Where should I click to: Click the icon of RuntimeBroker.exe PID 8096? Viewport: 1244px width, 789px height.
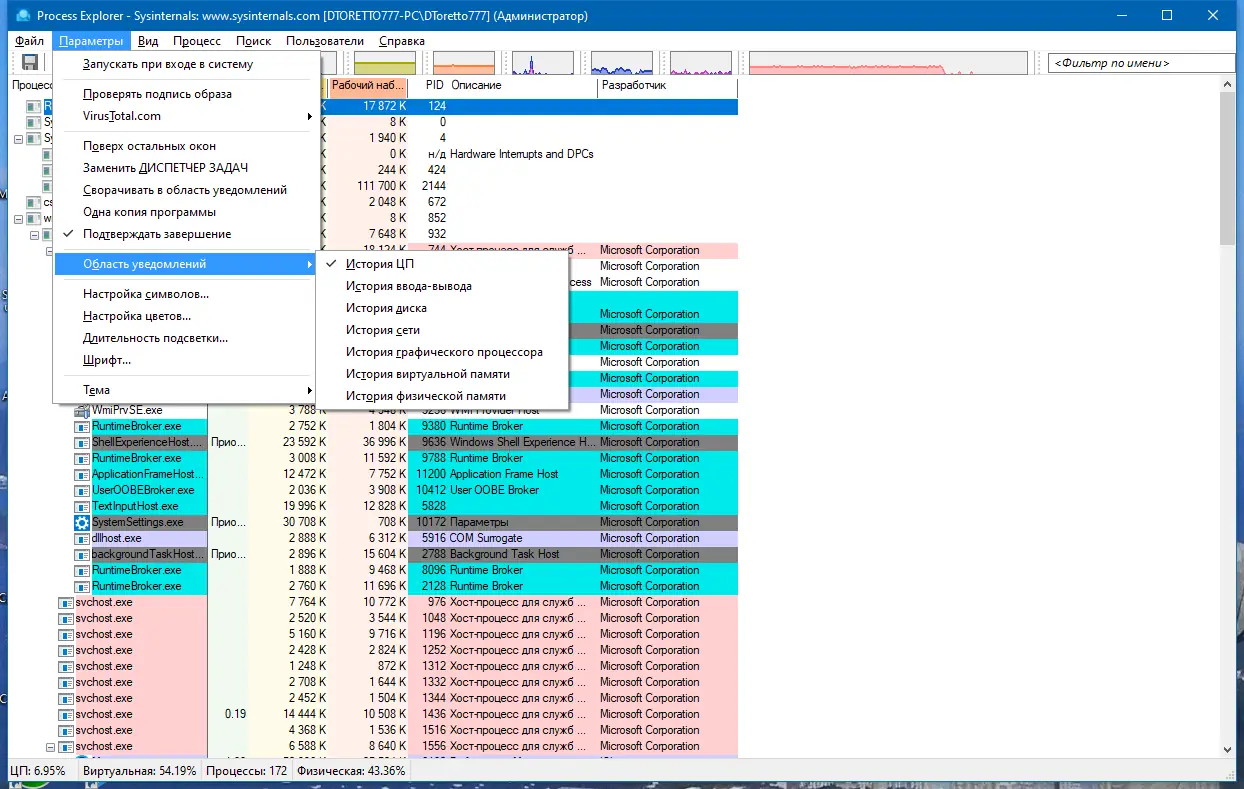coord(82,570)
